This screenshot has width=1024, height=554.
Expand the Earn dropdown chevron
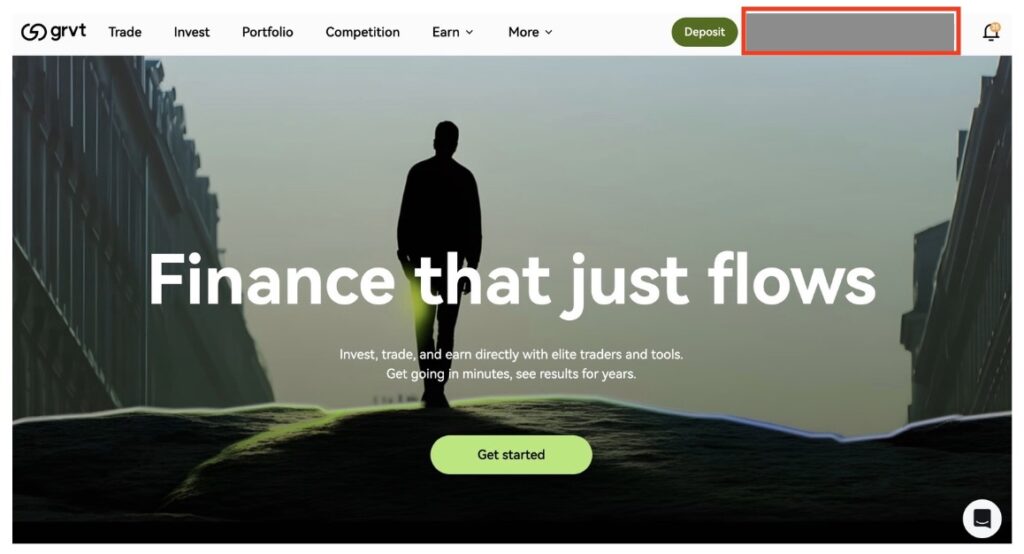469,32
